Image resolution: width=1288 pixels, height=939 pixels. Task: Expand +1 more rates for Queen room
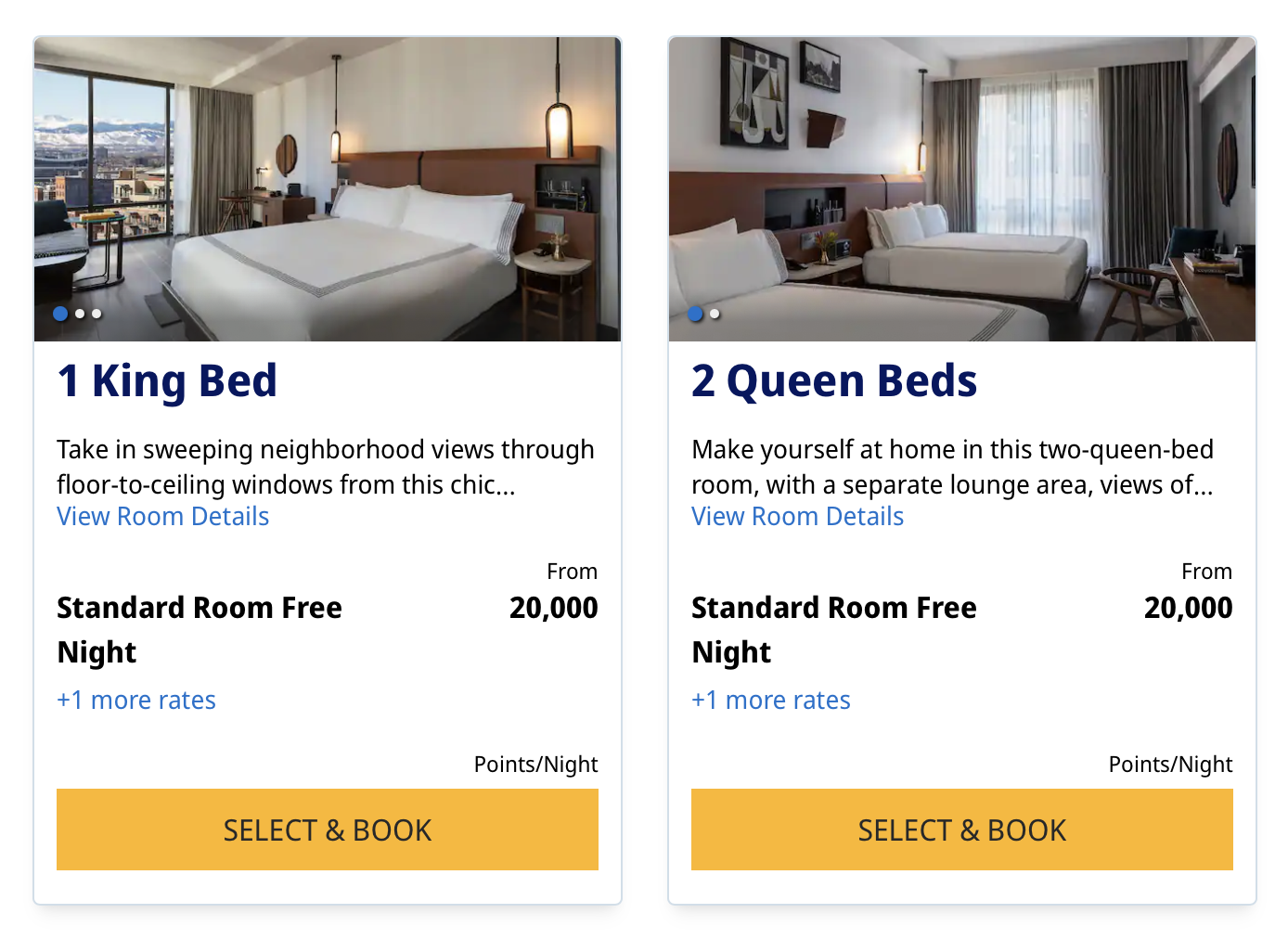(770, 701)
